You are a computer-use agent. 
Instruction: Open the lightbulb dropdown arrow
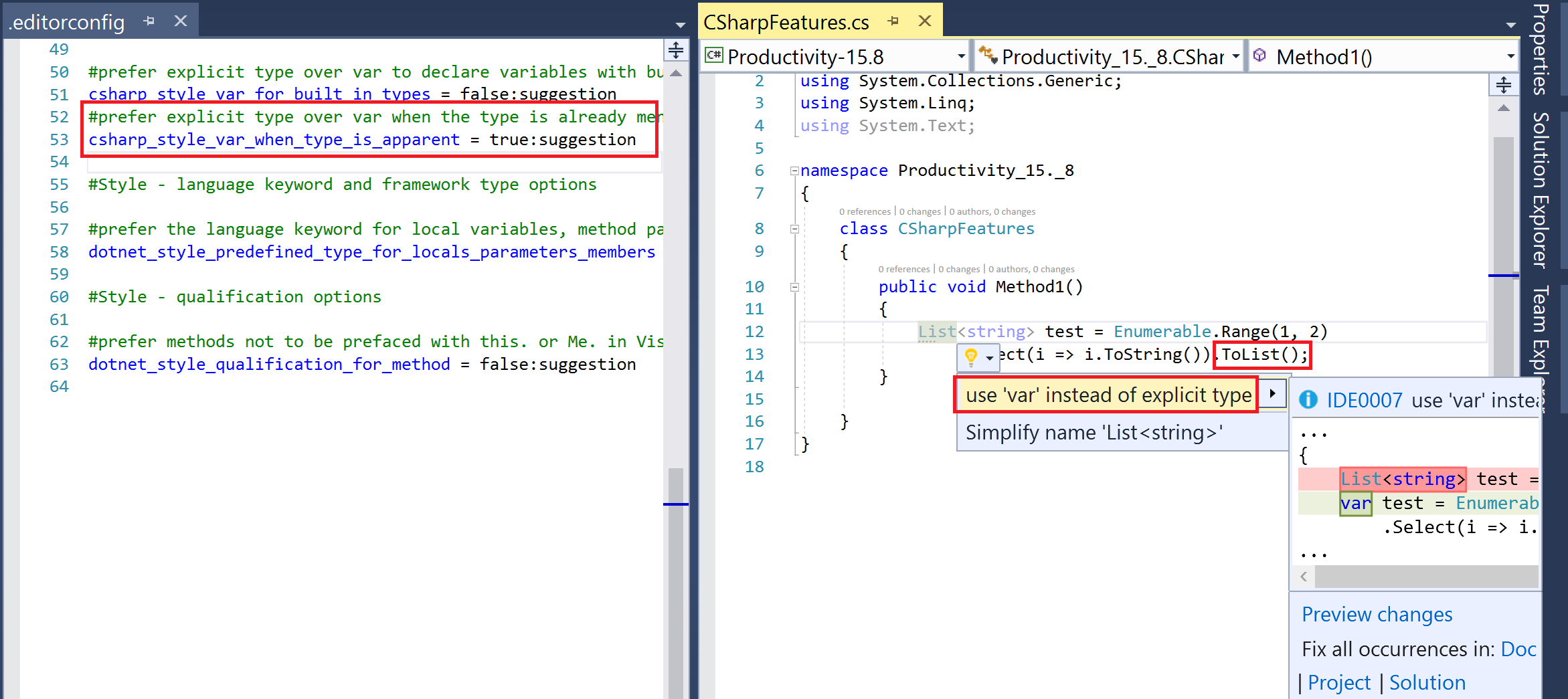988,359
